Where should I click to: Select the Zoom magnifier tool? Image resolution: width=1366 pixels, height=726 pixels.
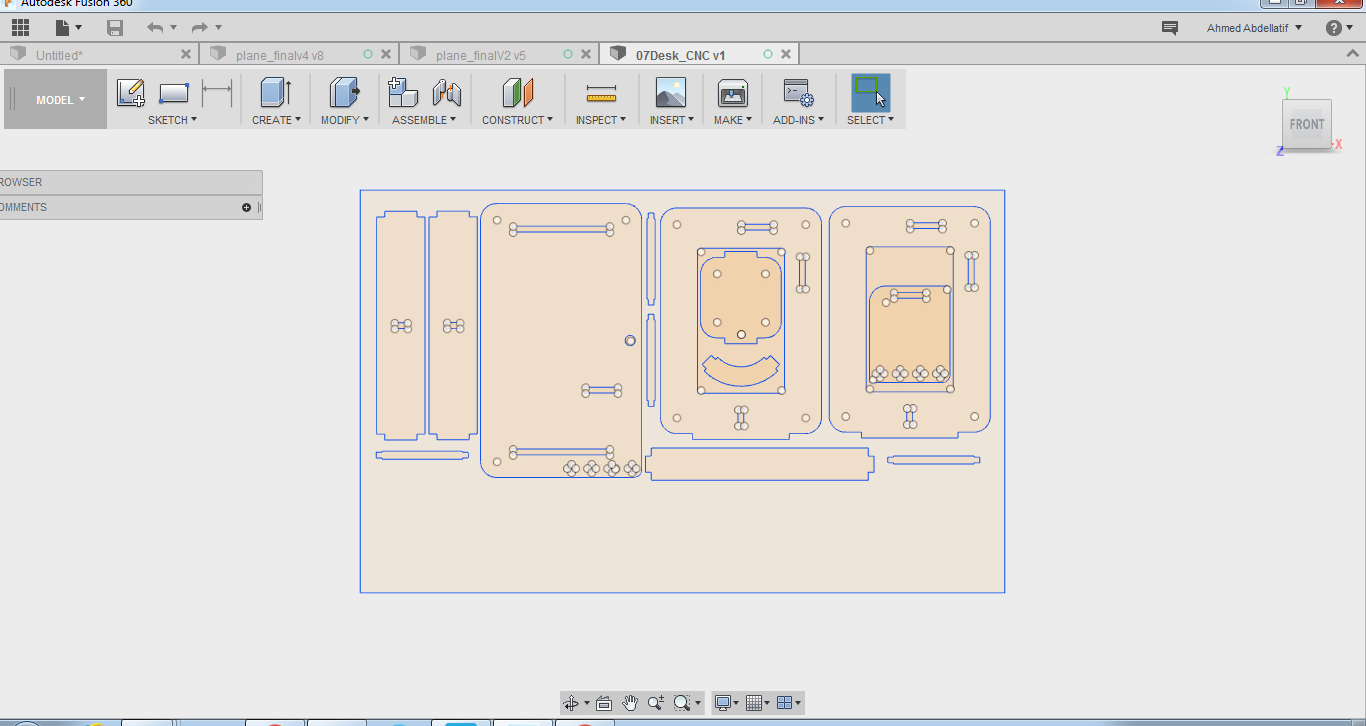pyautogui.click(x=656, y=703)
